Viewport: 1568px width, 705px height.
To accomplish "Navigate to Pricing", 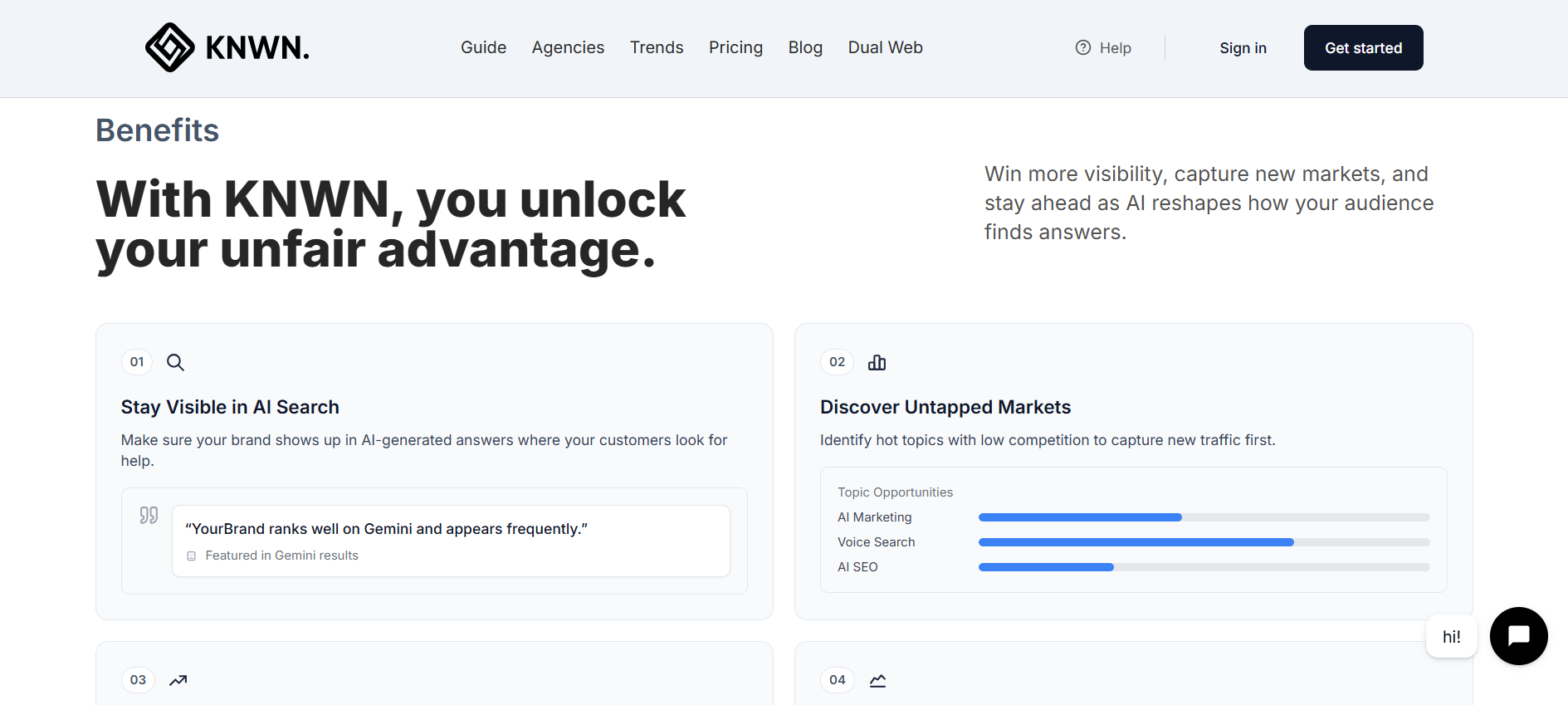I will (735, 47).
